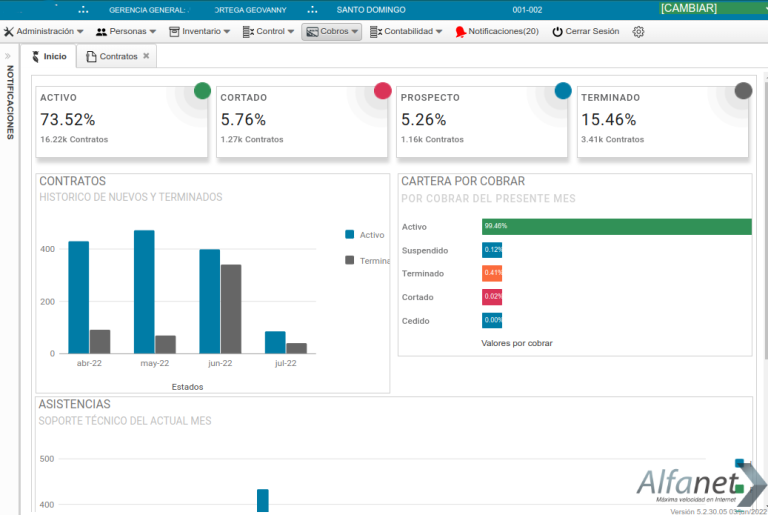Viewport: 768px width, 515px height.
Task: Click the jun-22 blue Activo bar
Action: point(209,301)
